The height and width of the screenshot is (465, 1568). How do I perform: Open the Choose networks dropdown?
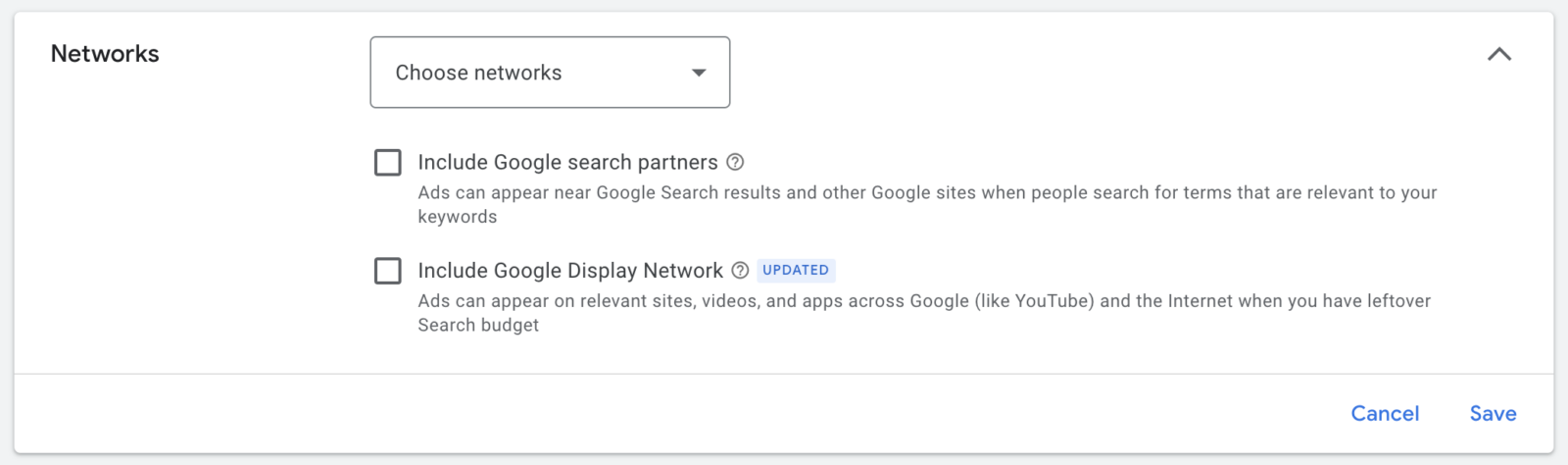coord(550,73)
